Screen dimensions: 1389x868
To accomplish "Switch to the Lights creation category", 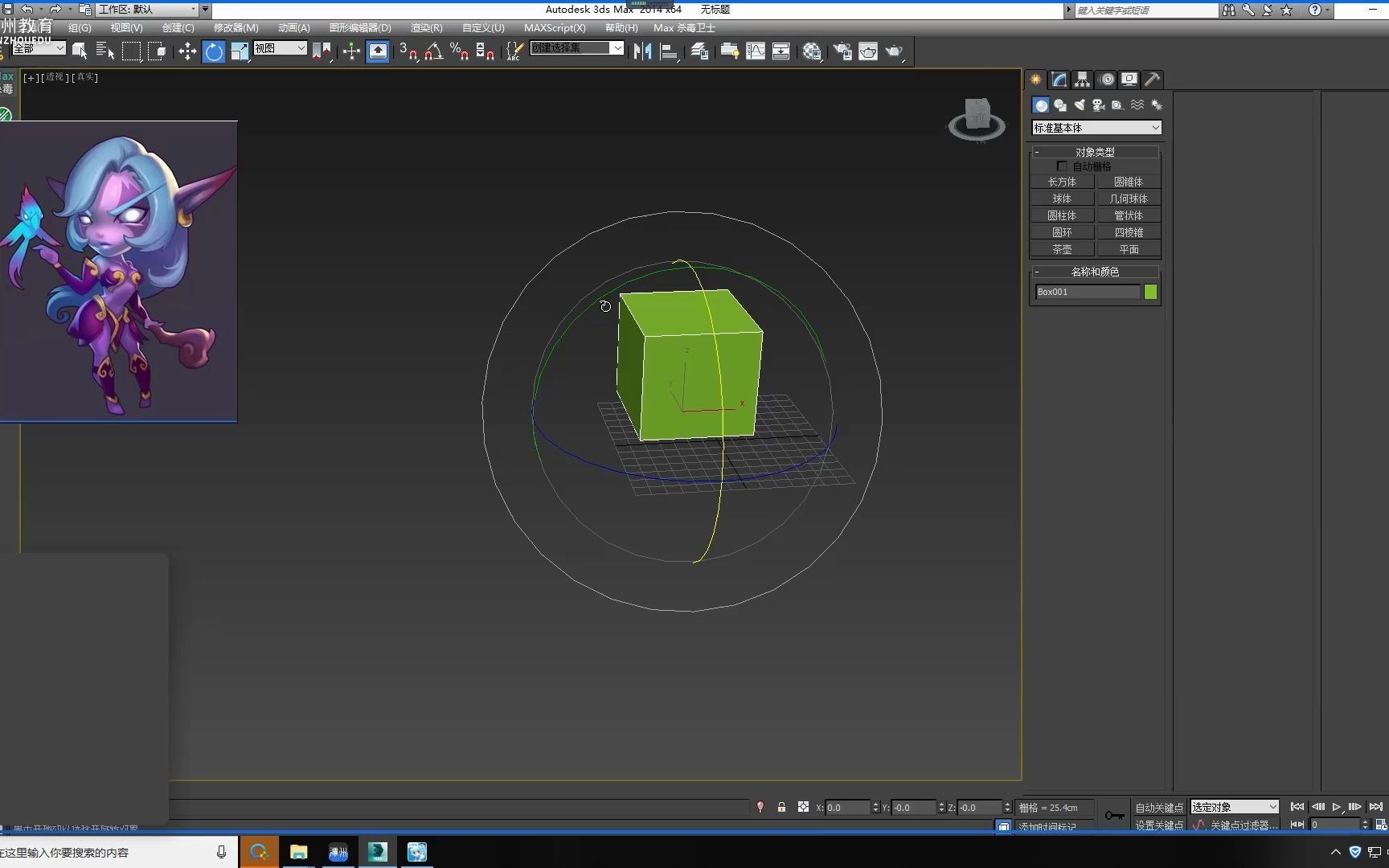I will (x=1080, y=104).
